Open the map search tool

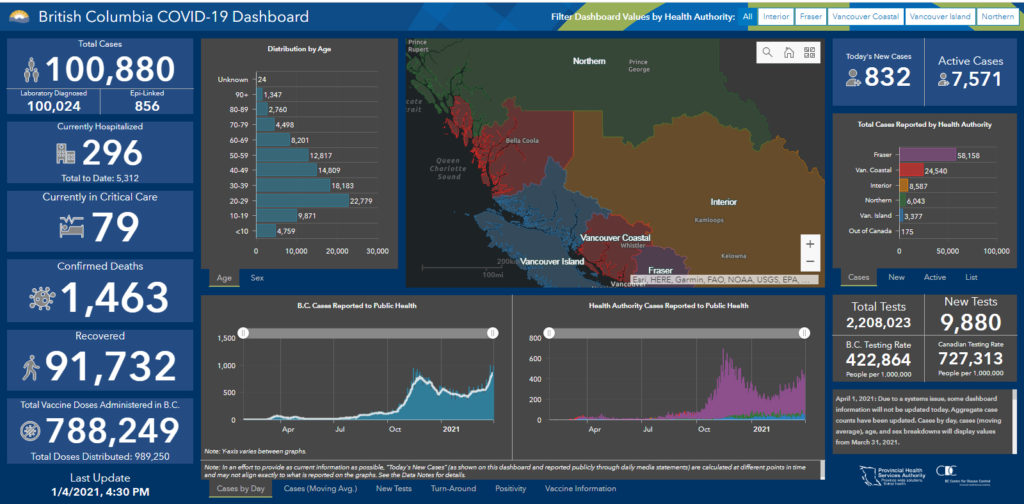coord(767,52)
